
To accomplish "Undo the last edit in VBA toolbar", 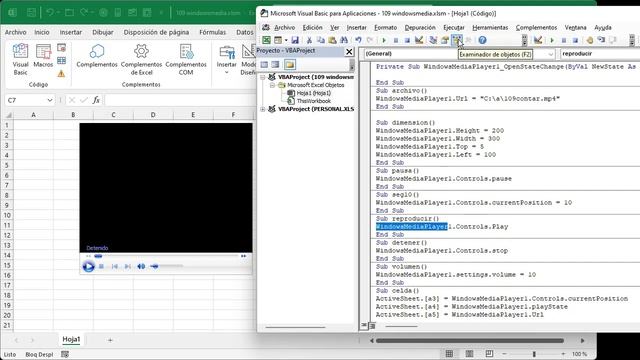I will coord(358,40).
